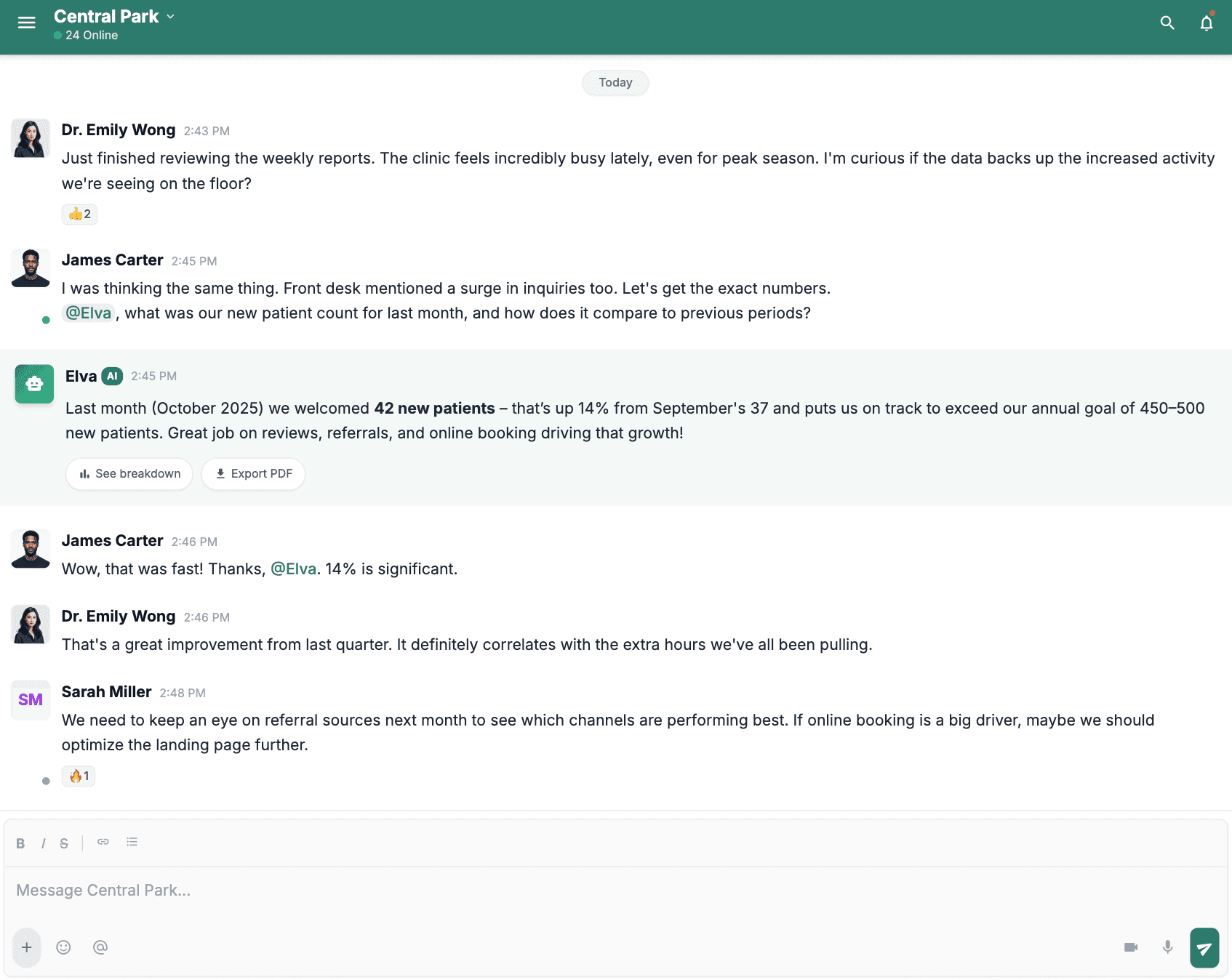Click the plus attachment button
The width and height of the screenshot is (1232, 980).
(x=27, y=947)
